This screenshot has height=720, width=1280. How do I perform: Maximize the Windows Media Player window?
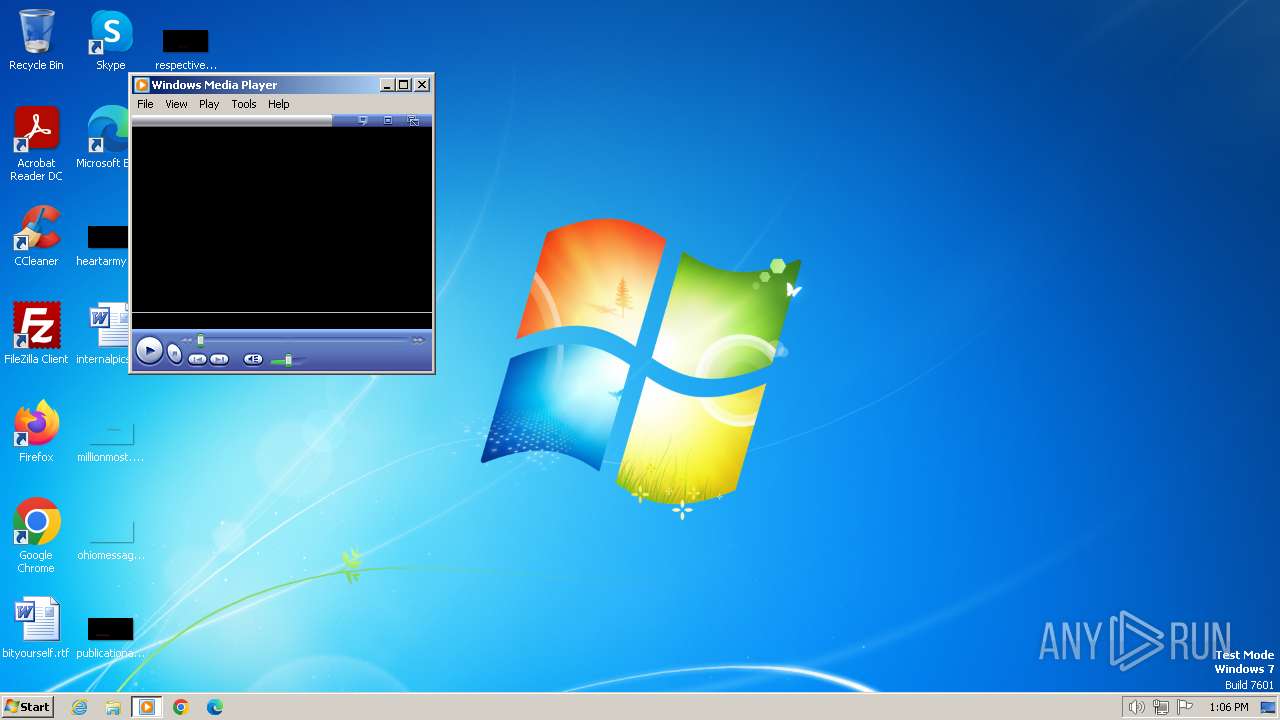tap(404, 85)
